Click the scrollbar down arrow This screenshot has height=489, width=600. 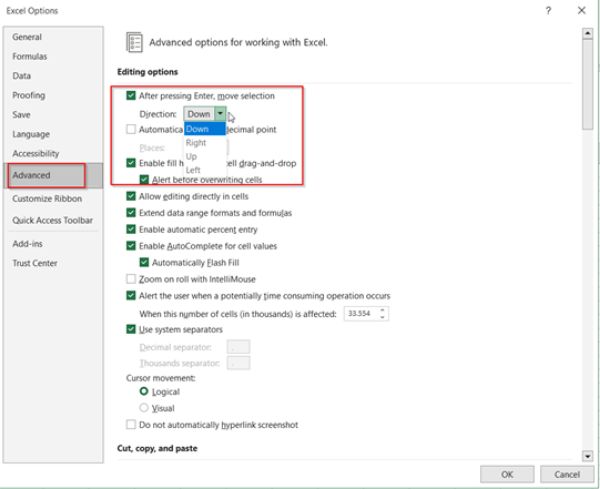(x=588, y=455)
